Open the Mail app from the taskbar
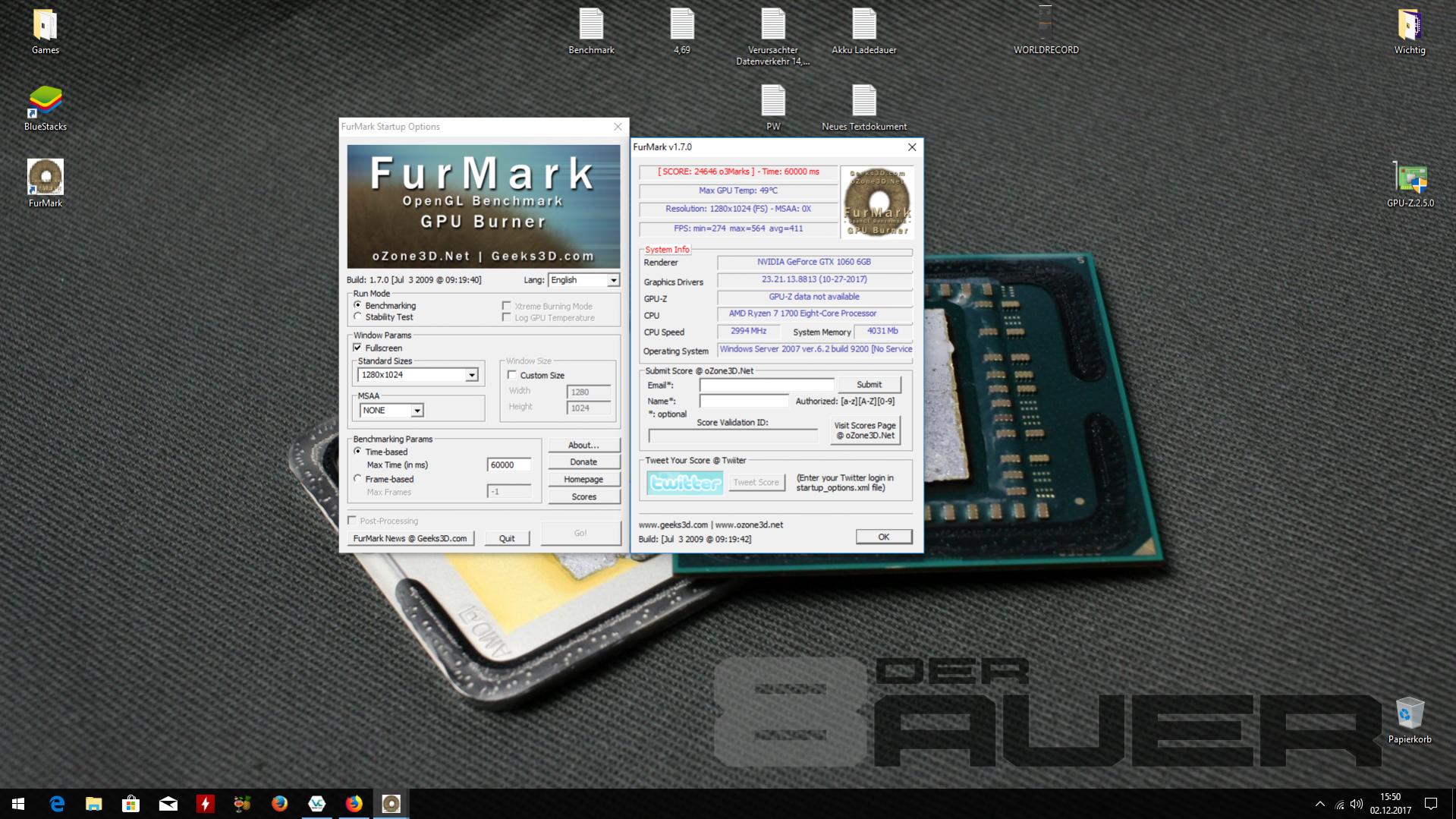This screenshot has width=1456, height=819. pos(168,804)
